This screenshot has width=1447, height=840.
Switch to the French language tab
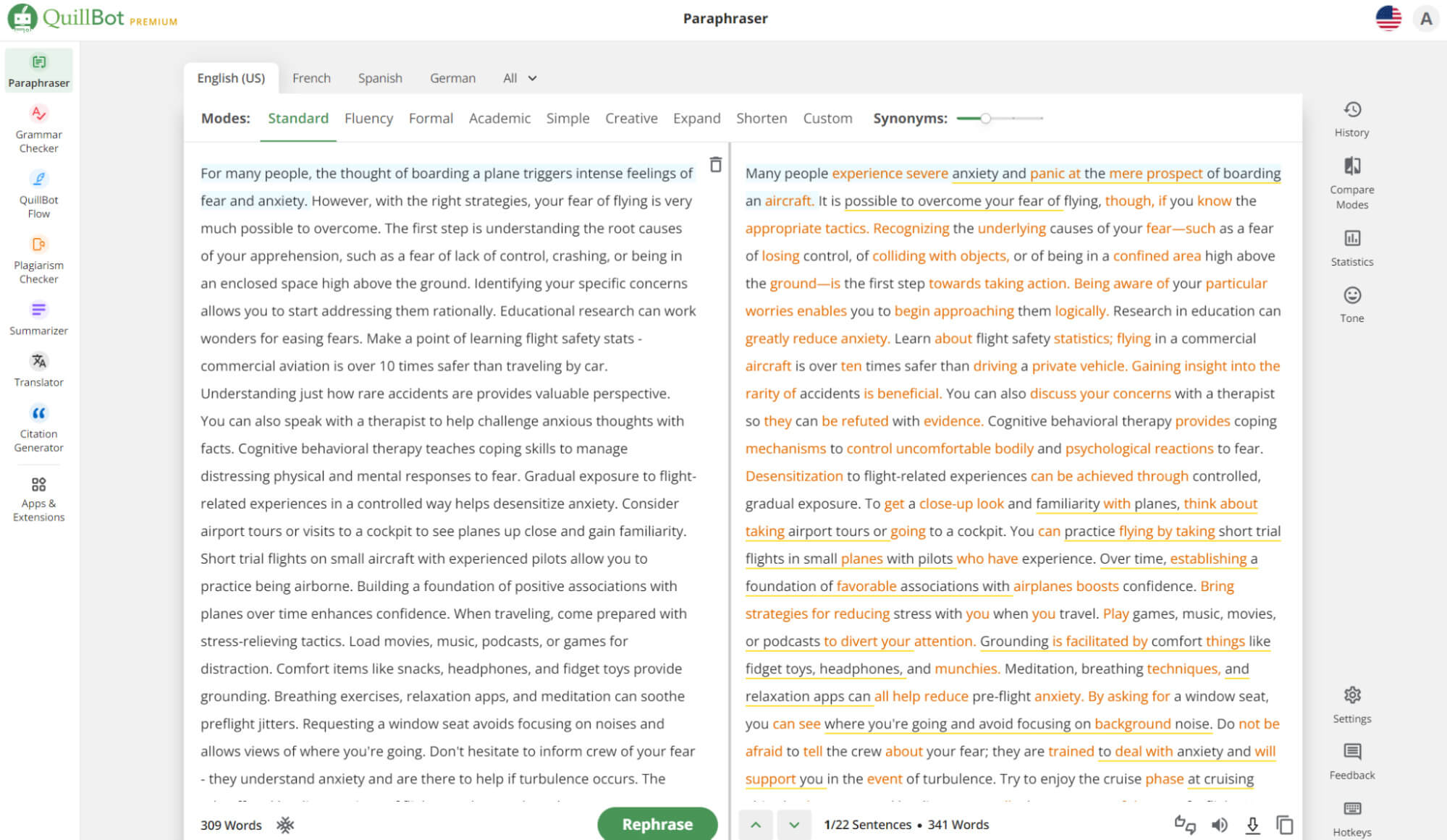pyautogui.click(x=311, y=78)
